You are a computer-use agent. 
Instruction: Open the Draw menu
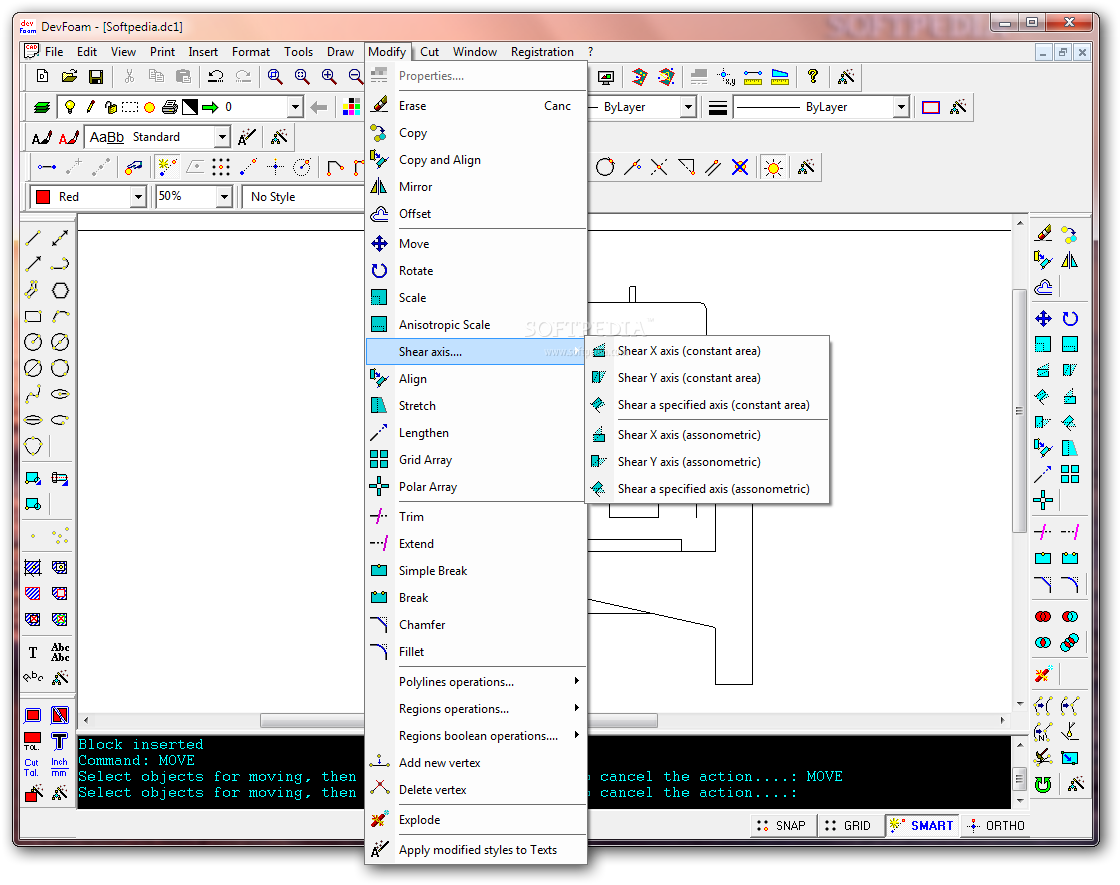340,51
